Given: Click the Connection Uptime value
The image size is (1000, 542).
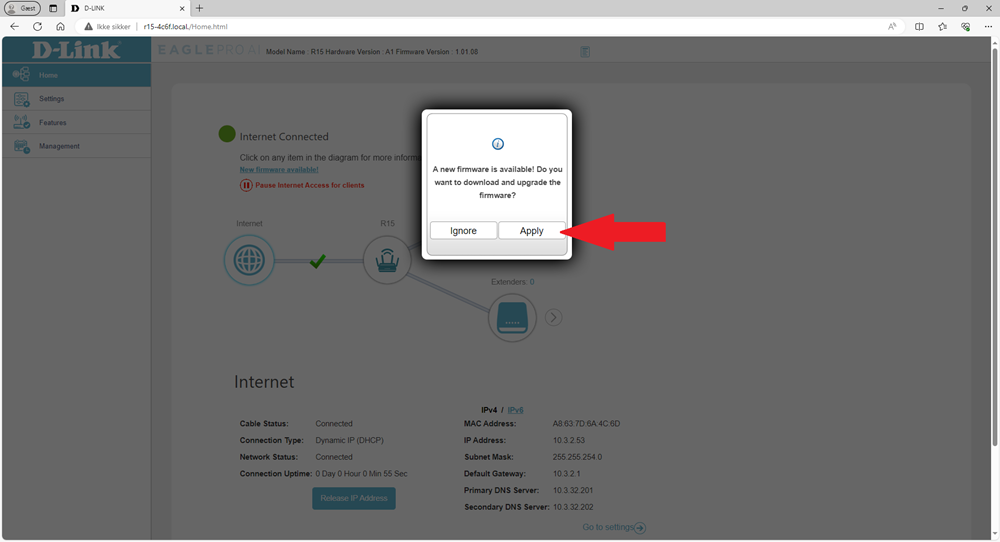Looking at the screenshot, I should point(361,474).
